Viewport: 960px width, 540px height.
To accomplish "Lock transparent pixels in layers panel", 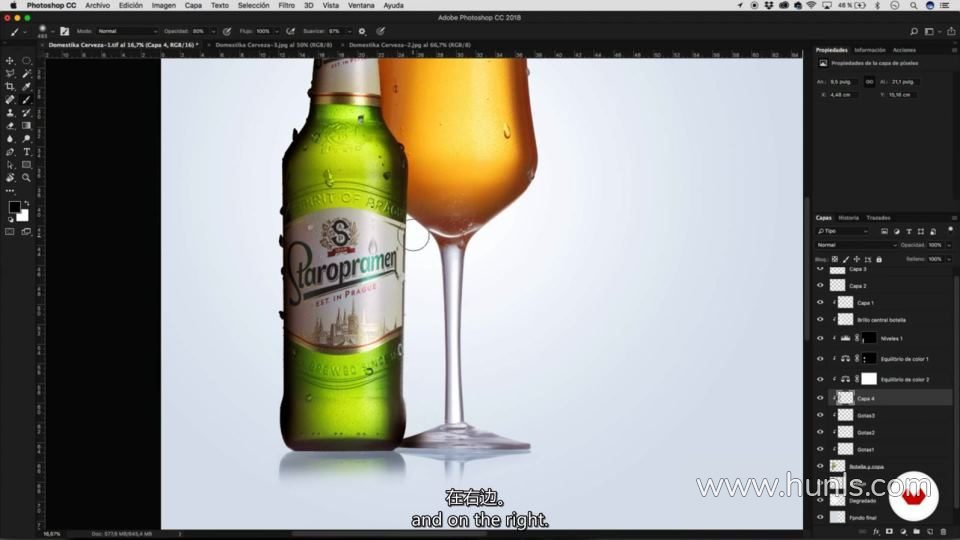I will pos(834,260).
